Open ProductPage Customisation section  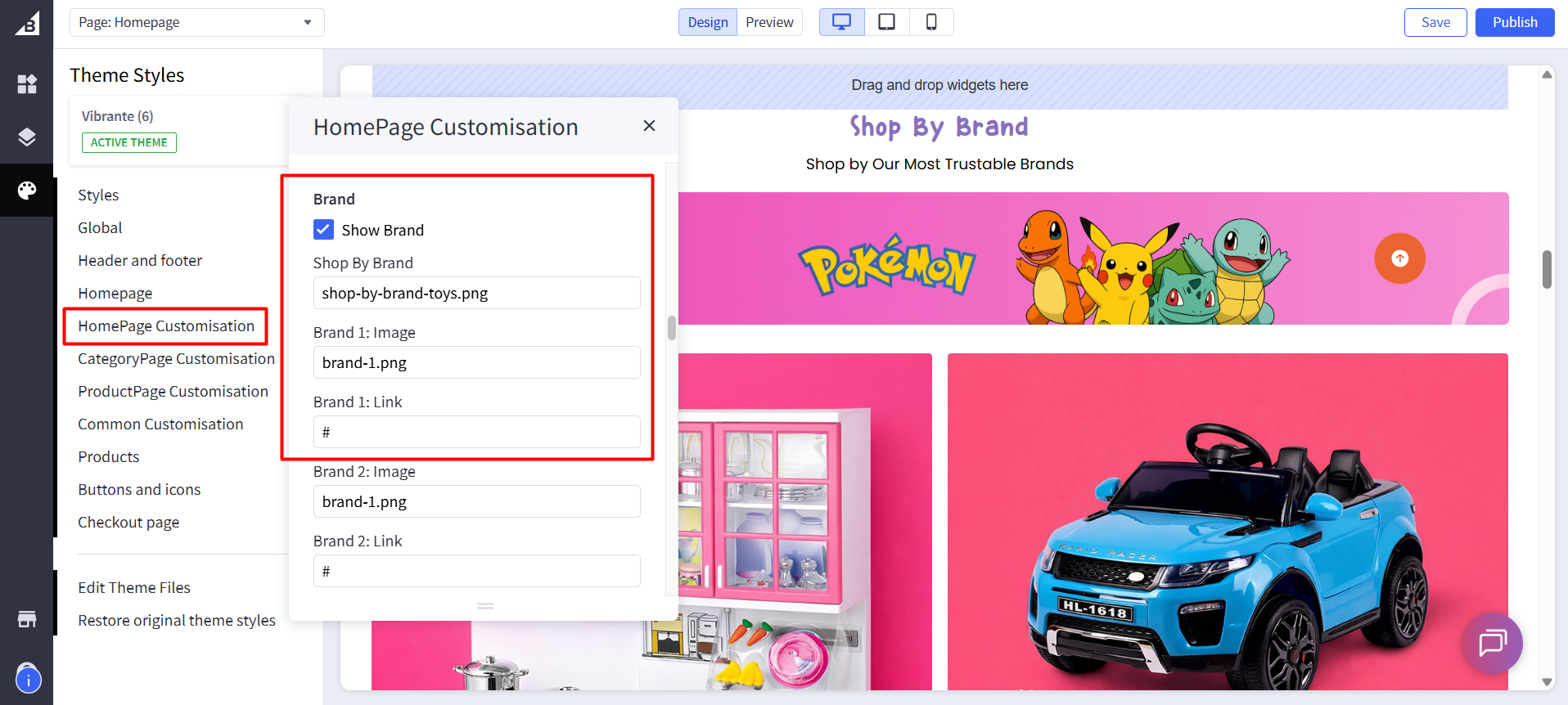173,391
